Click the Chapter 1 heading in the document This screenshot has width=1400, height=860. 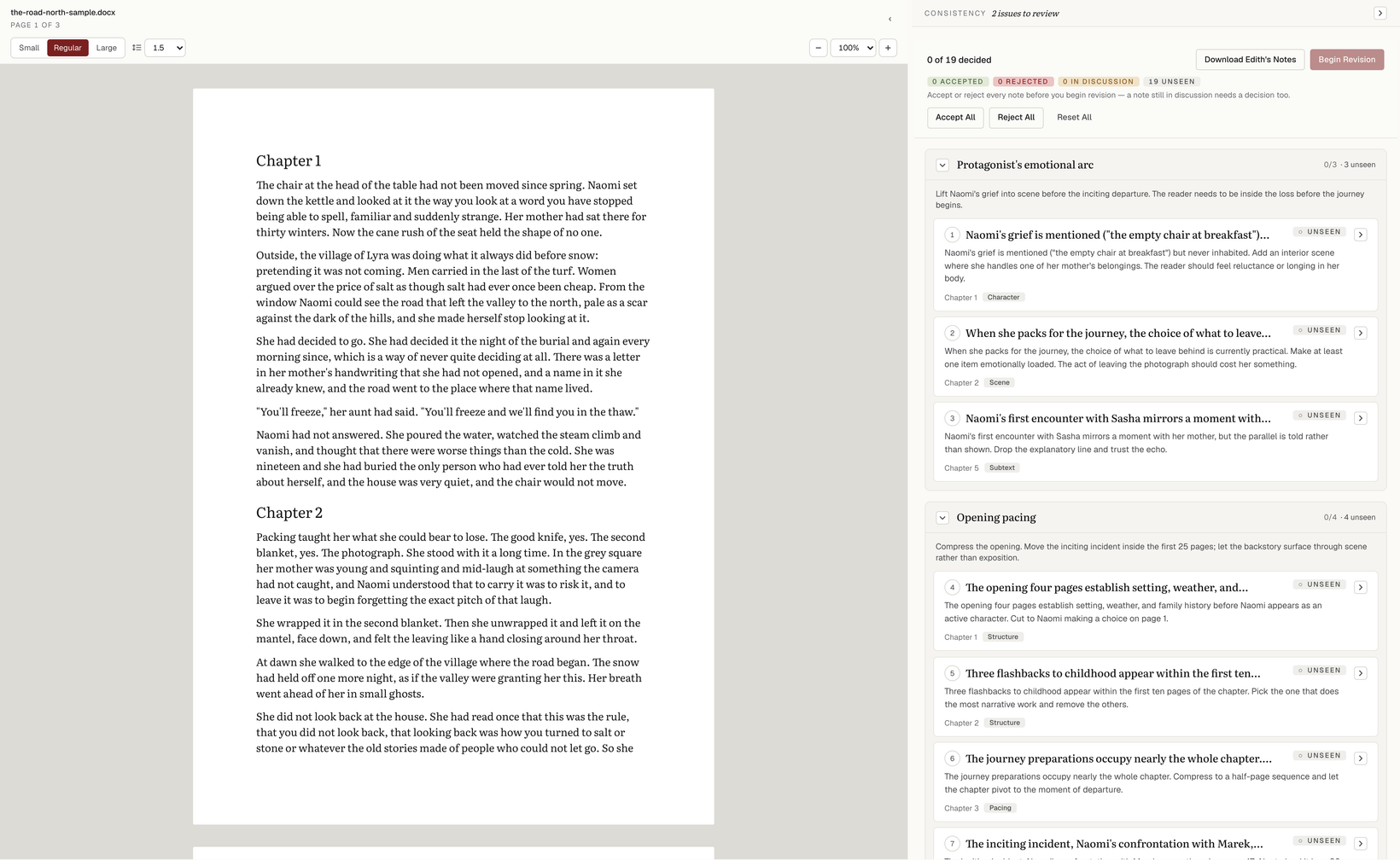[x=289, y=160]
